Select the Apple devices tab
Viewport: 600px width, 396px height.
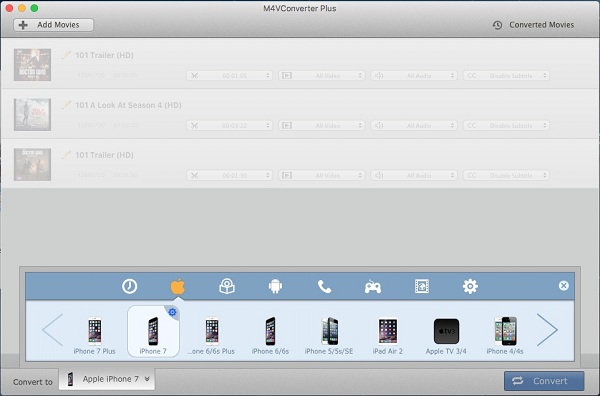178,286
